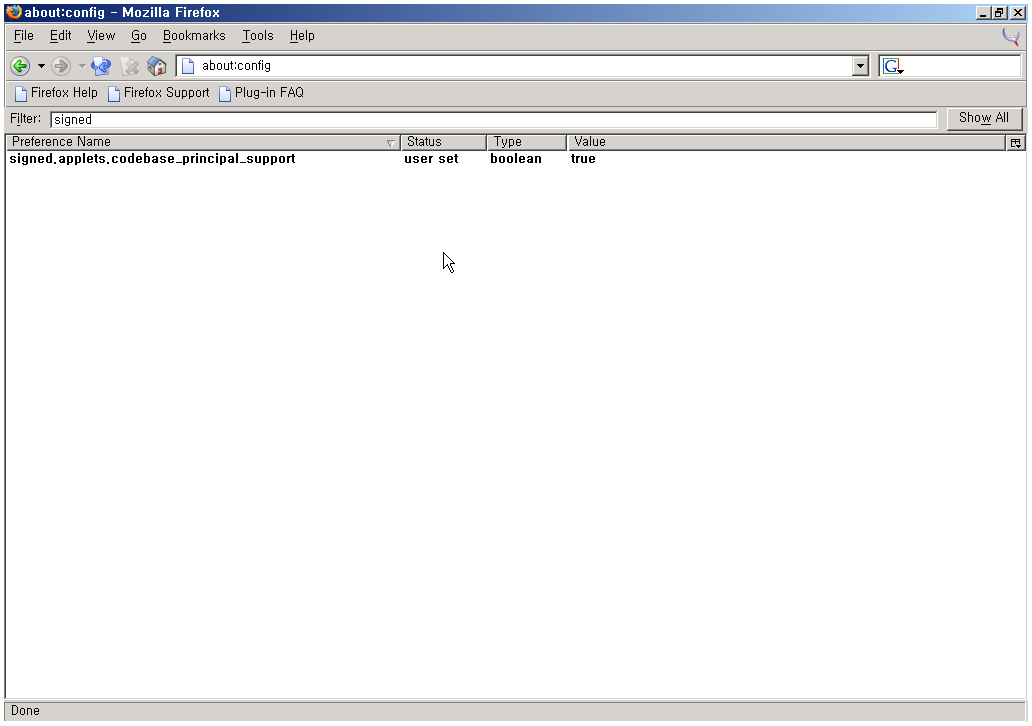Sort by the Value column header
Screen dimensions: 1032x726
[787, 142]
